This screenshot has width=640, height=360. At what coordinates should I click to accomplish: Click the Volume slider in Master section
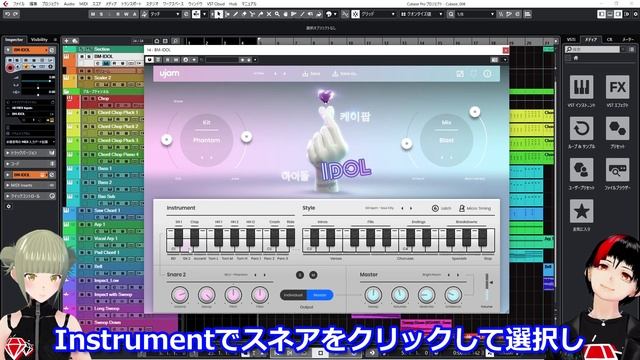point(487,288)
